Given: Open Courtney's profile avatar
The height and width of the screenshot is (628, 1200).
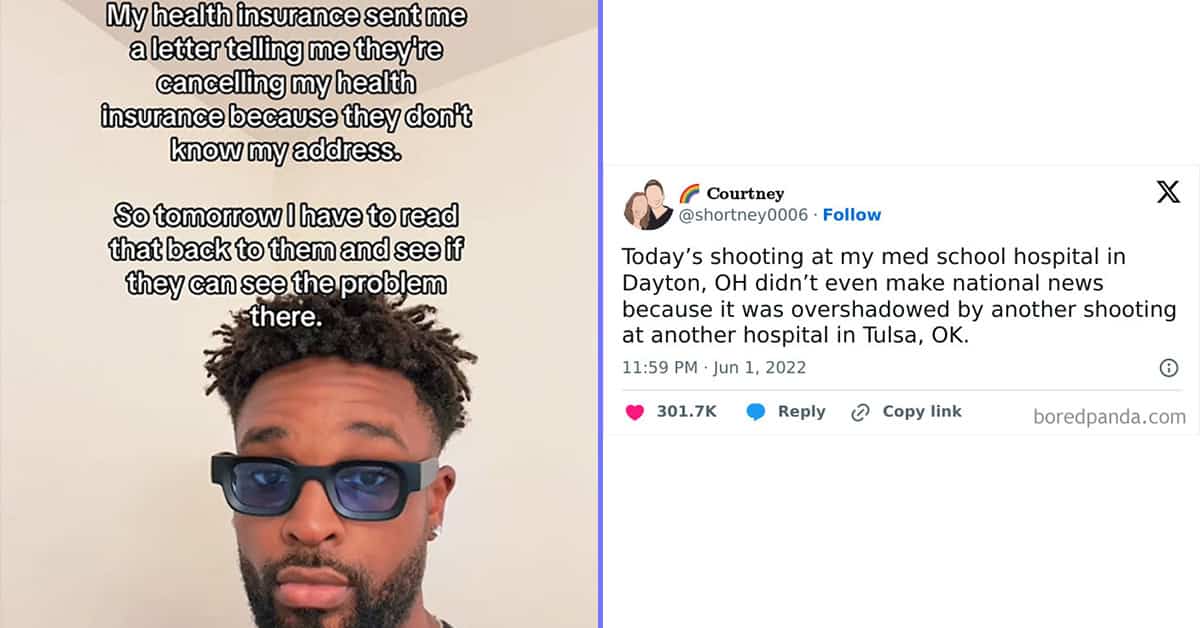Looking at the screenshot, I should 648,205.
